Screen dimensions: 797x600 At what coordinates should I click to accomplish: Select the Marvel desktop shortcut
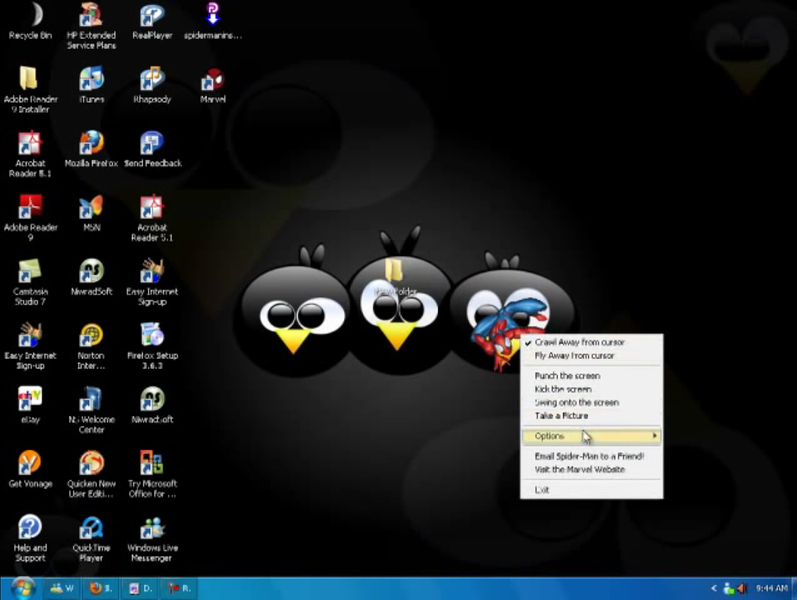213,84
